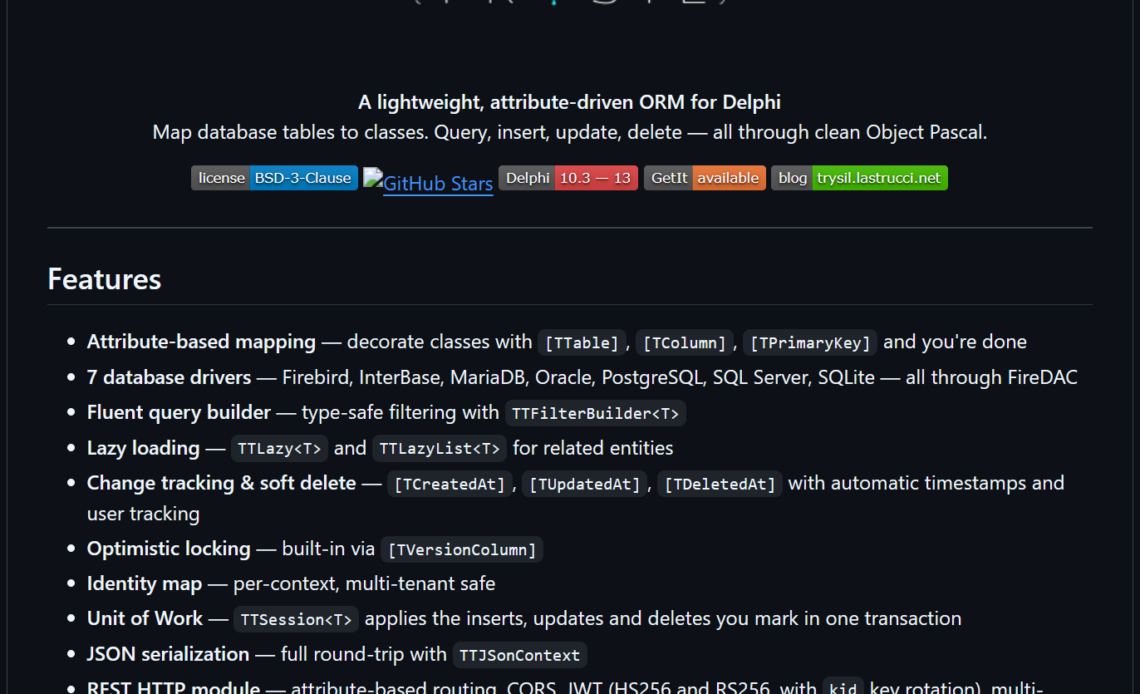This screenshot has width=1140, height=694.
Task: Click the 'JSON serialization' bold text
Action: click(168, 654)
